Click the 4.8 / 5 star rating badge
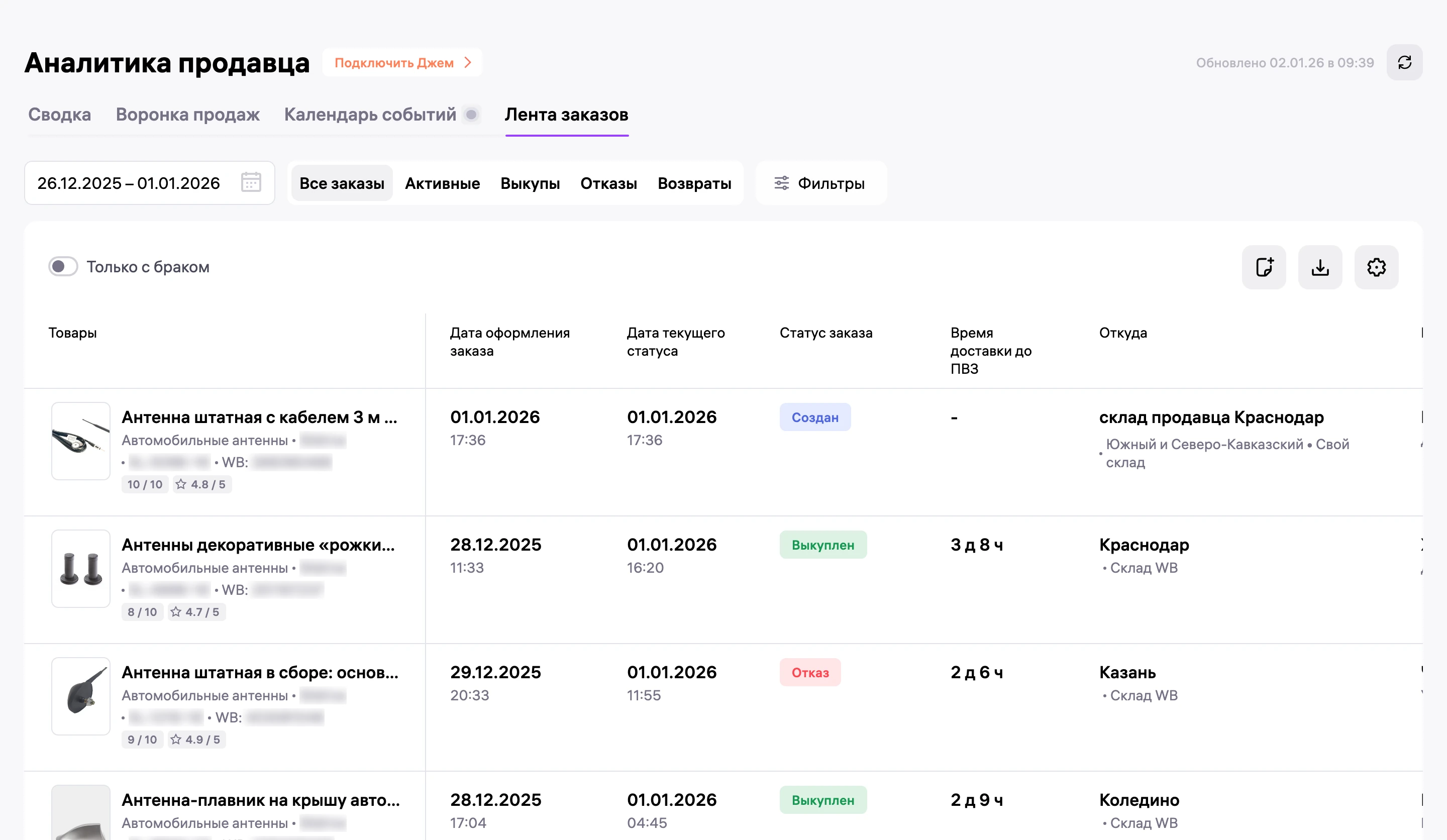The width and height of the screenshot is (1447, 840). tap(201, 485)
